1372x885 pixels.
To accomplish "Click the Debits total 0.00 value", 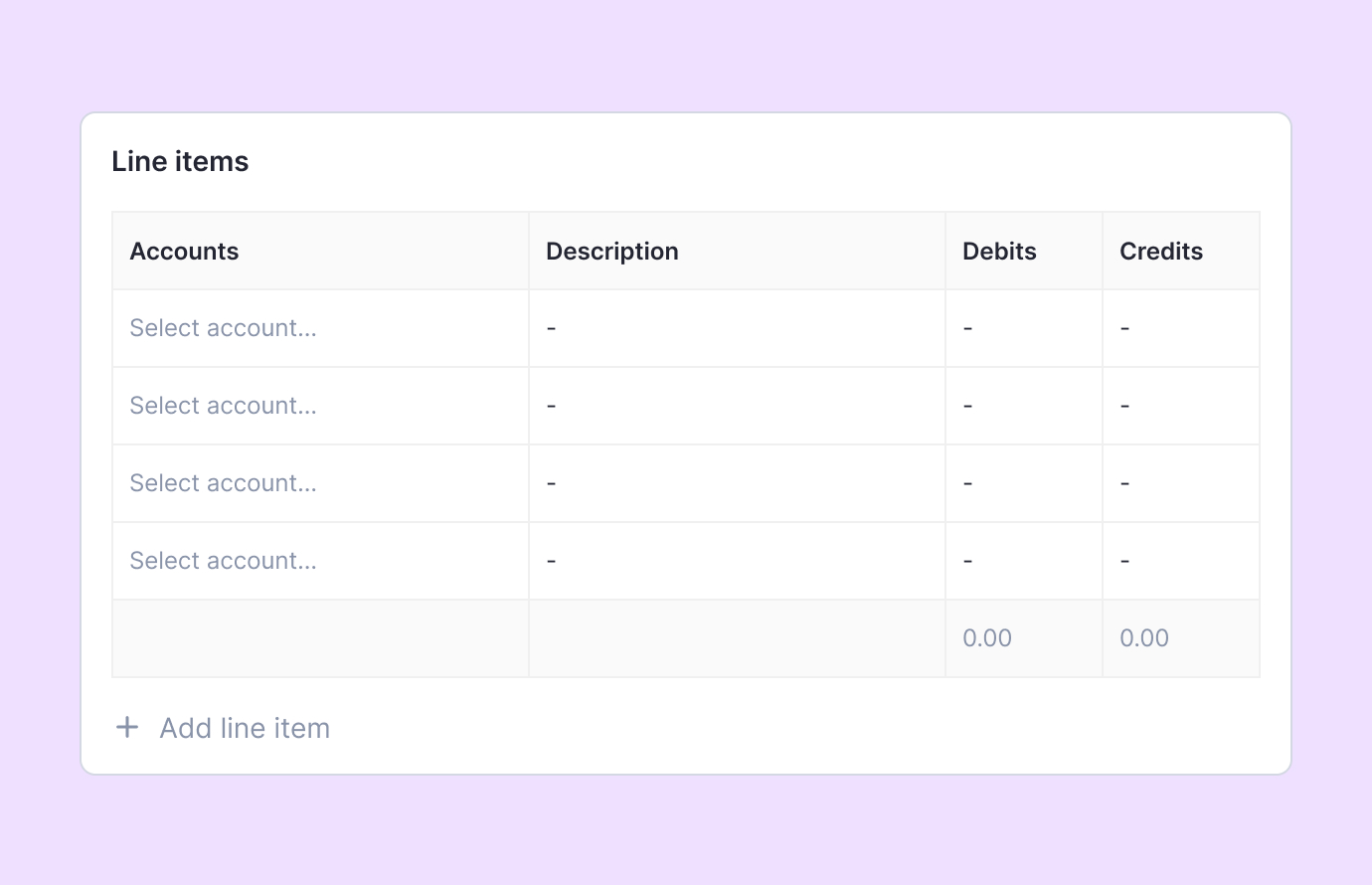I will [987, 638].
